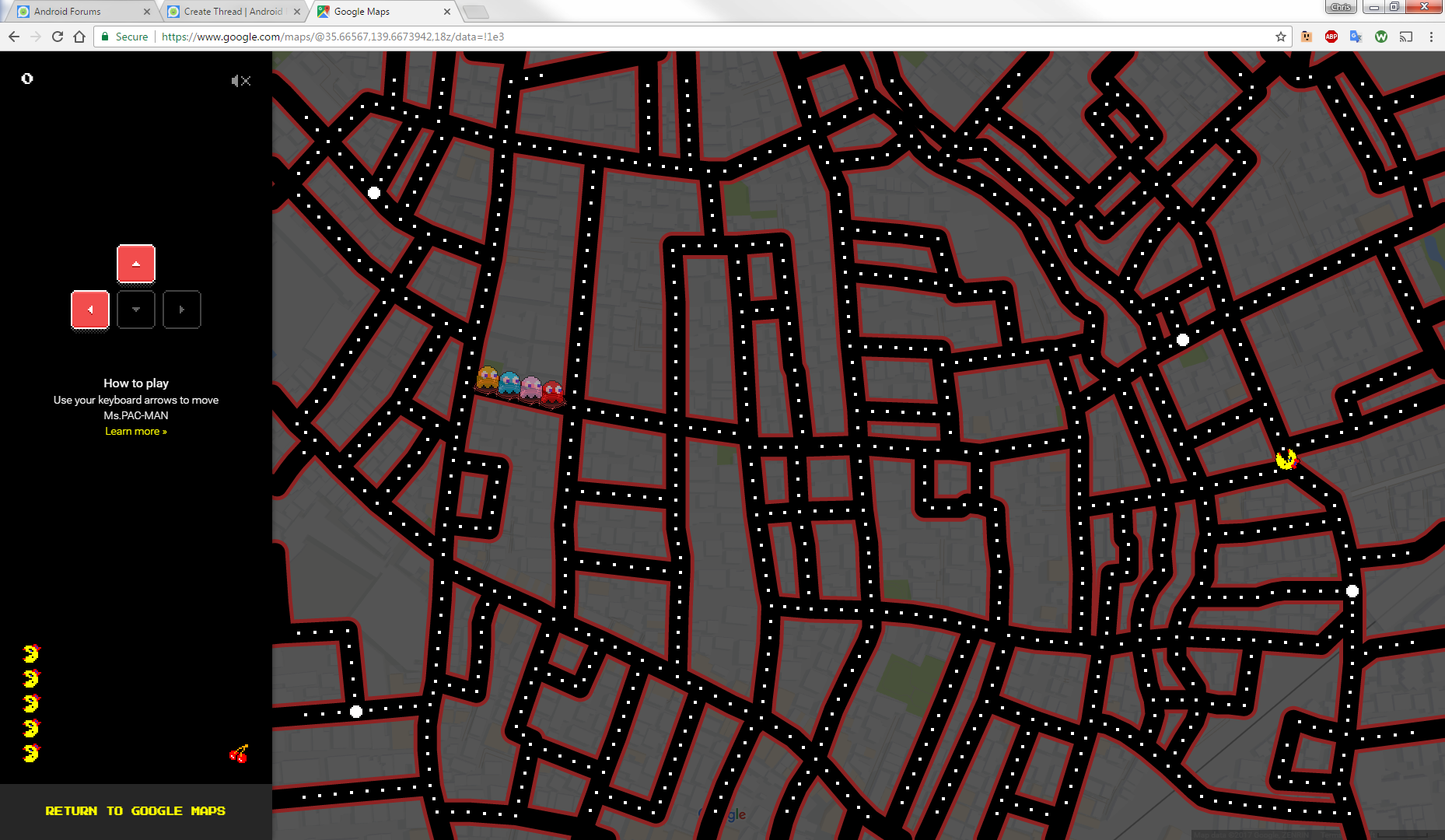This screenshot has height=840, width=1445.
Task: Click the down arrow control button
Action: pos(136,310)
